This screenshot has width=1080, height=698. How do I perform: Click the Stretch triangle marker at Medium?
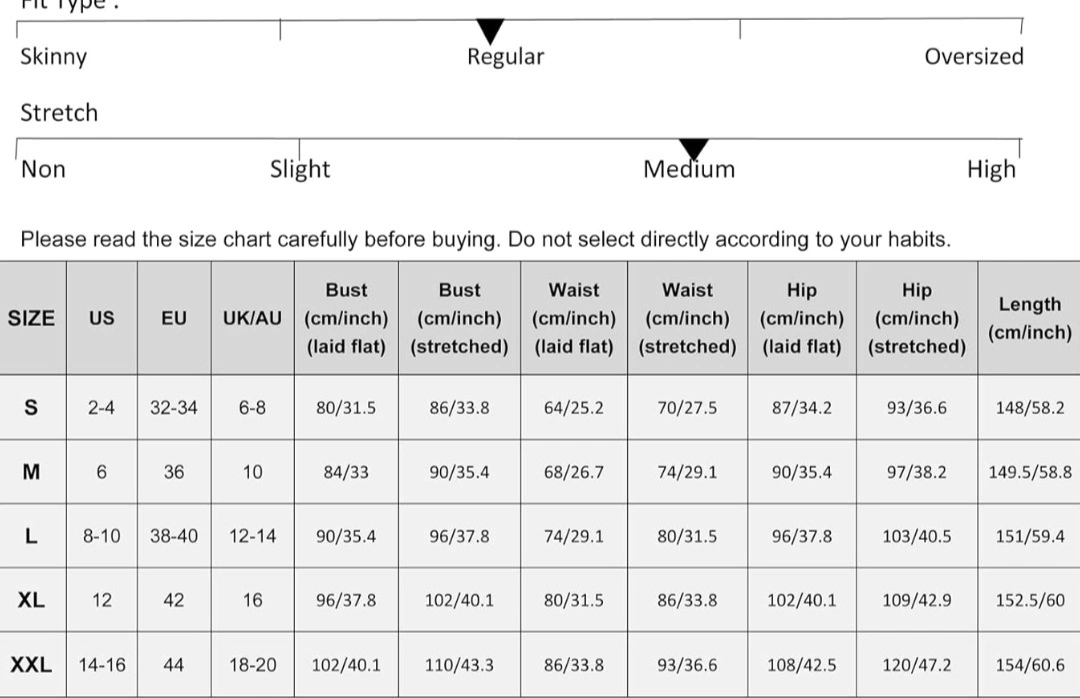pos(694,150)
